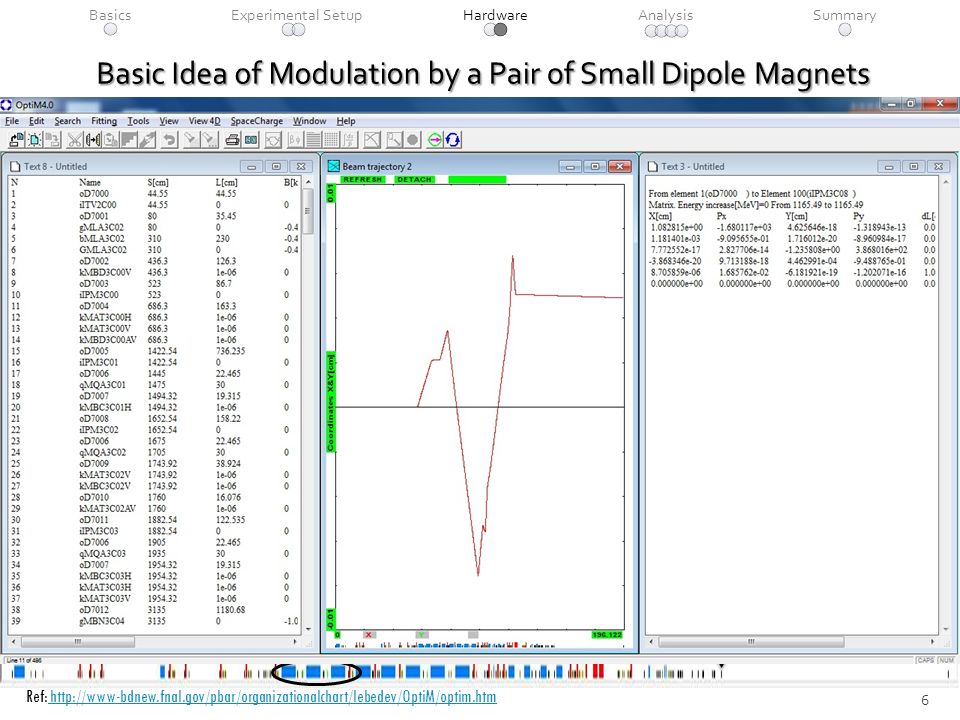
Task: Click the Print toolbar icon
Action: point(232,140)
